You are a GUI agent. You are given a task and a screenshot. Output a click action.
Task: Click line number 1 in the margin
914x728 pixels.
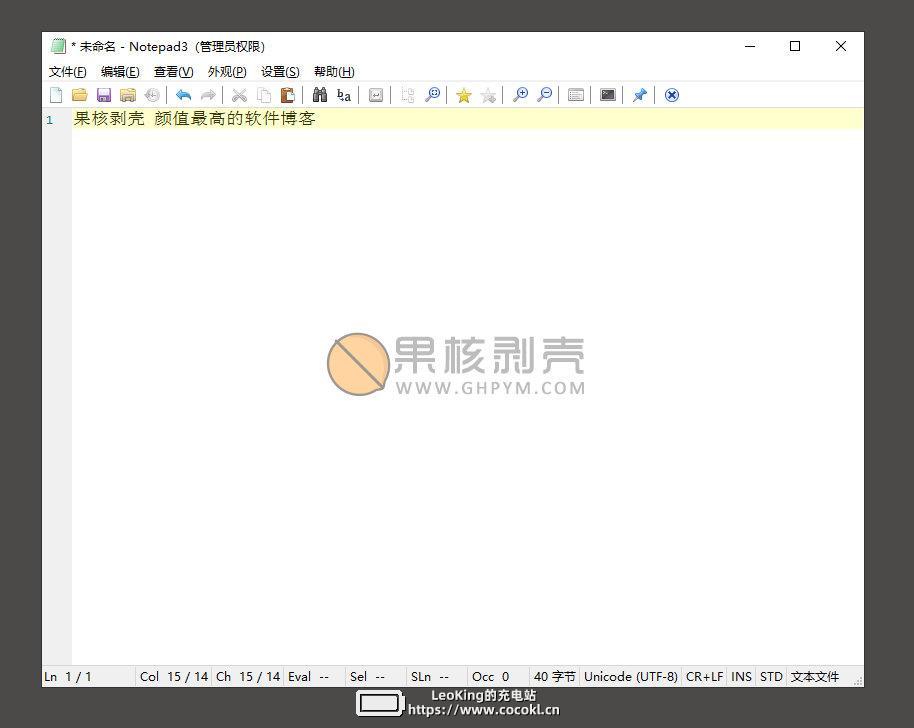tap(50, 120)
